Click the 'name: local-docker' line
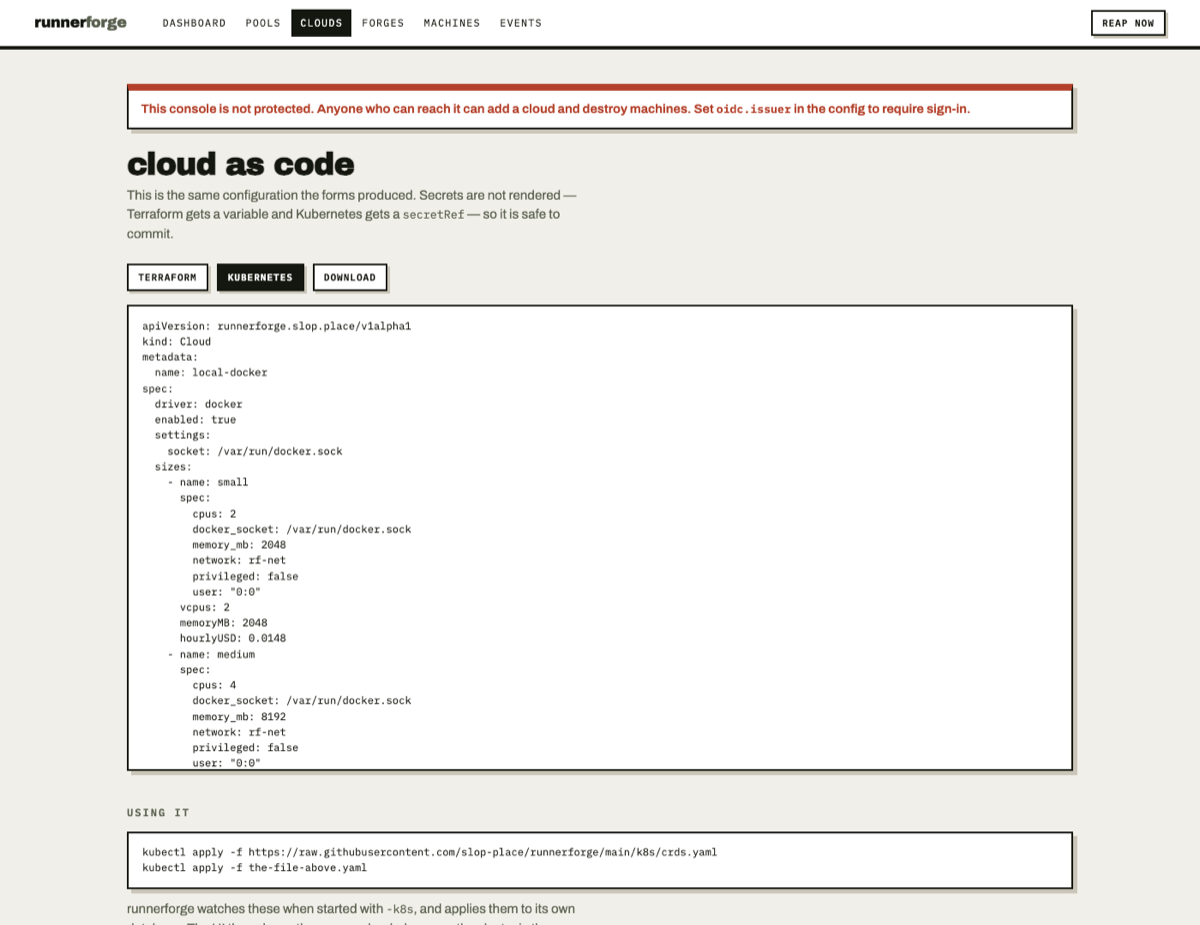The height and width of the screenshot is (925, 1200). pos(211,373)
